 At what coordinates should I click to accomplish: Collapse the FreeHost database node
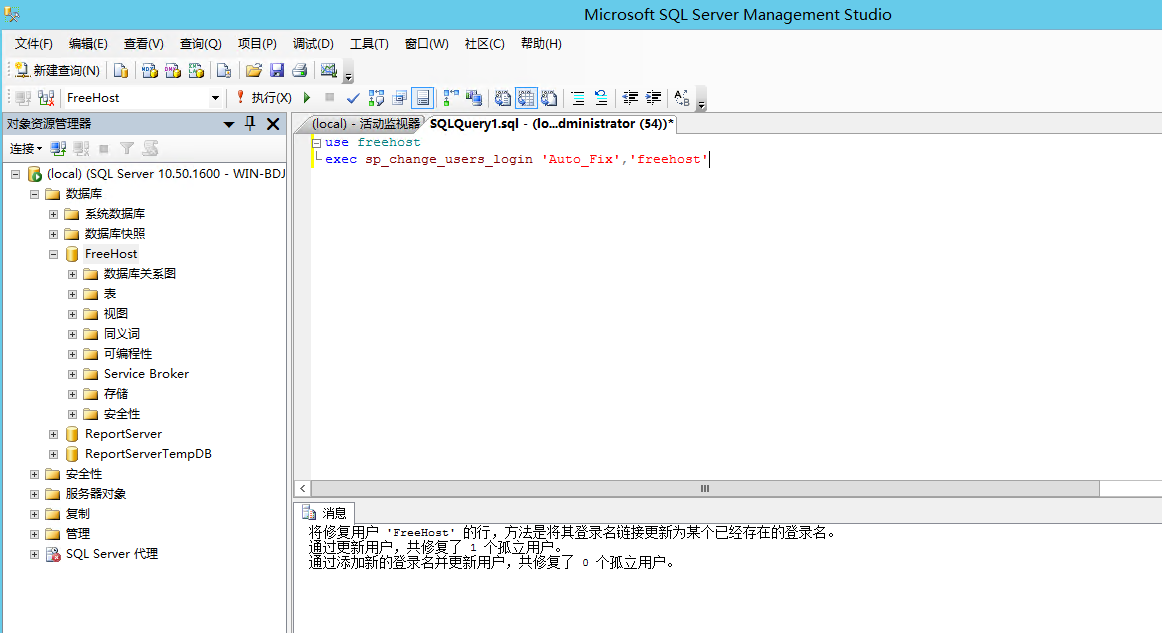click(x=53, y=254)
